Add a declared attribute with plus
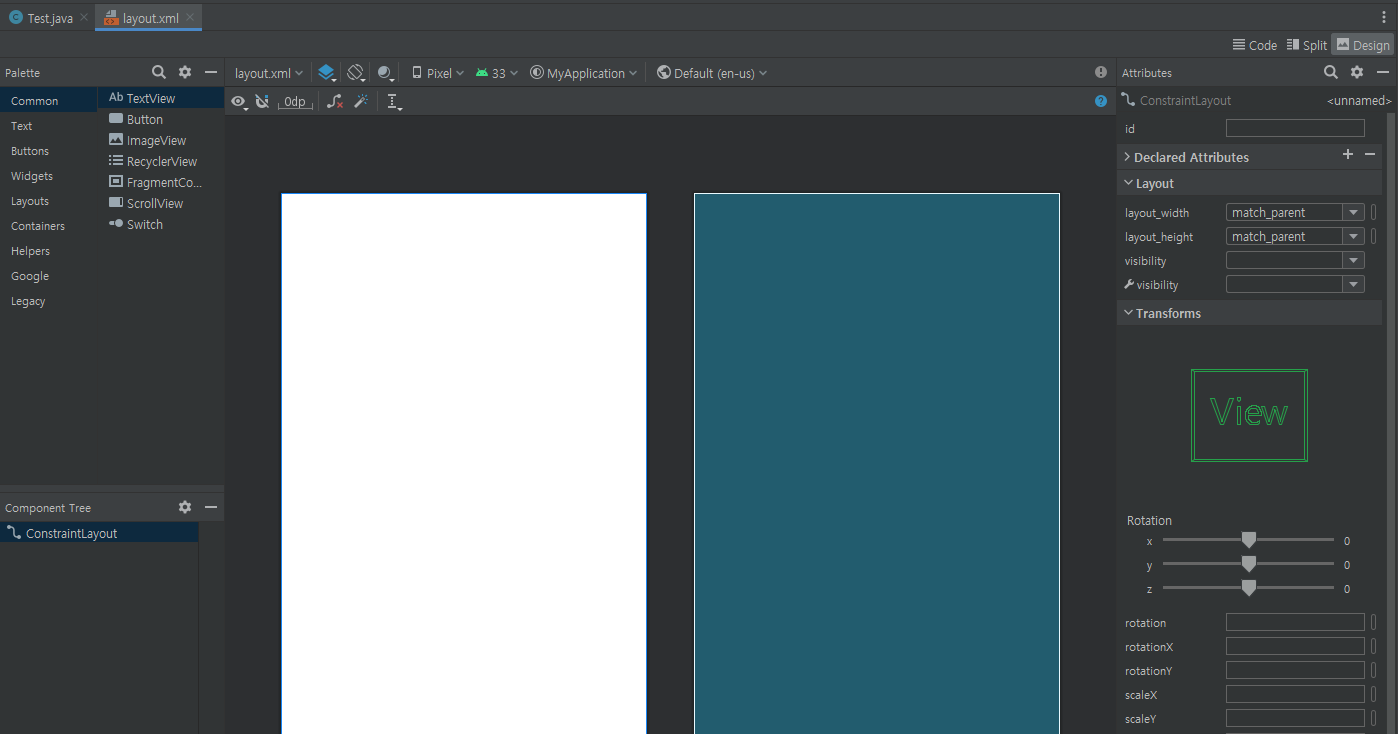1398x734 pixels. click(1348, 154)
